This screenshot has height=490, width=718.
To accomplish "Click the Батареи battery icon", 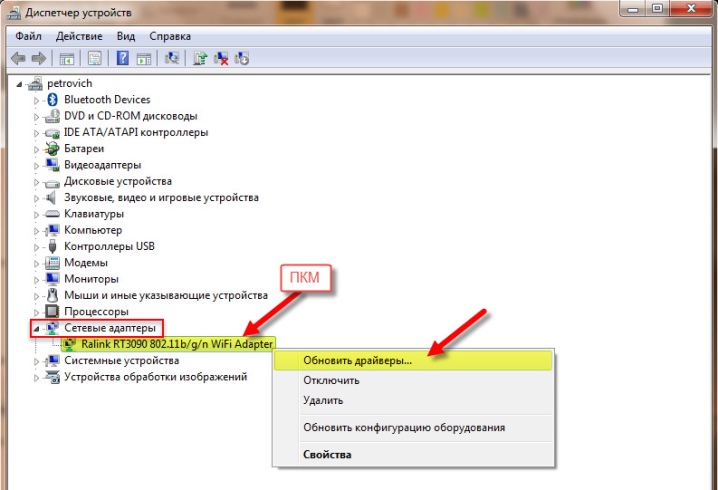I will (52, 148).
